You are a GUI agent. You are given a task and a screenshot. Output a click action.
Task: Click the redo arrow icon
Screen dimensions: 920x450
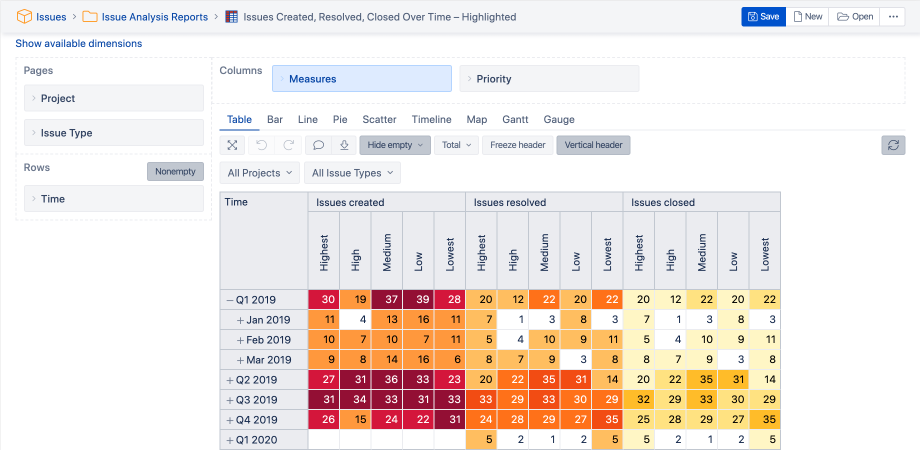(288, 146)
